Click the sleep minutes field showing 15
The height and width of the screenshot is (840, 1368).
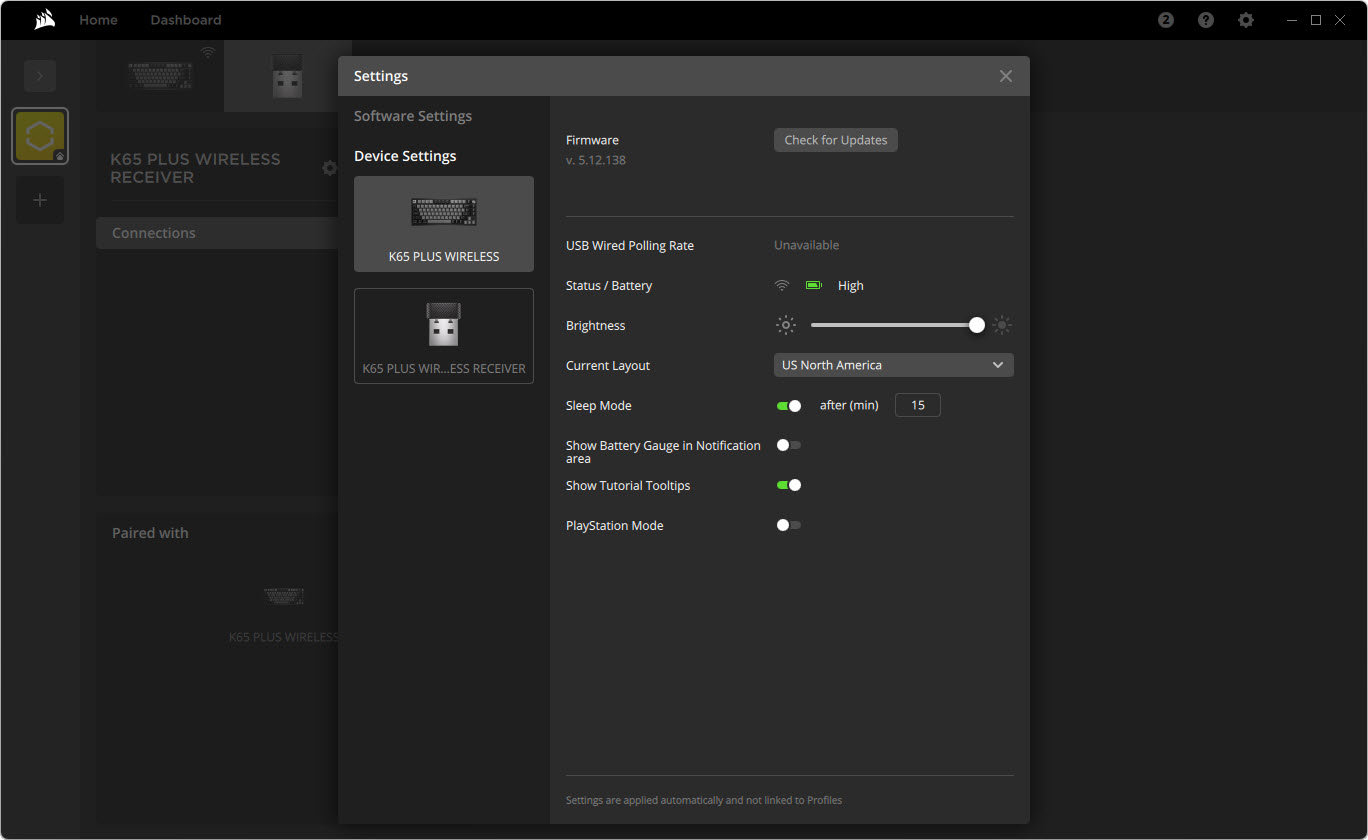pos(918,405)
